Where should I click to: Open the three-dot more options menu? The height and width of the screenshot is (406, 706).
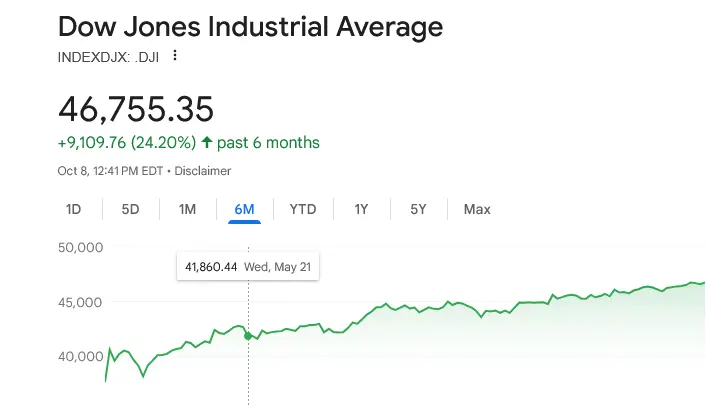click(175, 56)
